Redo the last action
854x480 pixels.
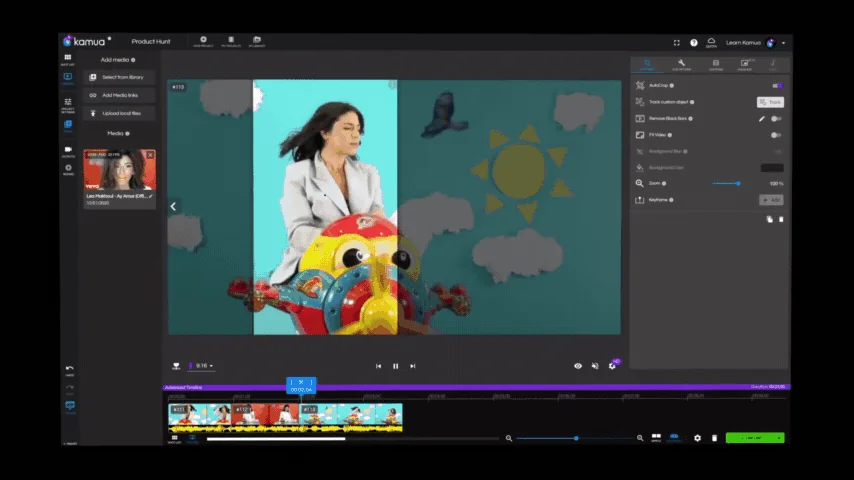click(x=69, y=389)
